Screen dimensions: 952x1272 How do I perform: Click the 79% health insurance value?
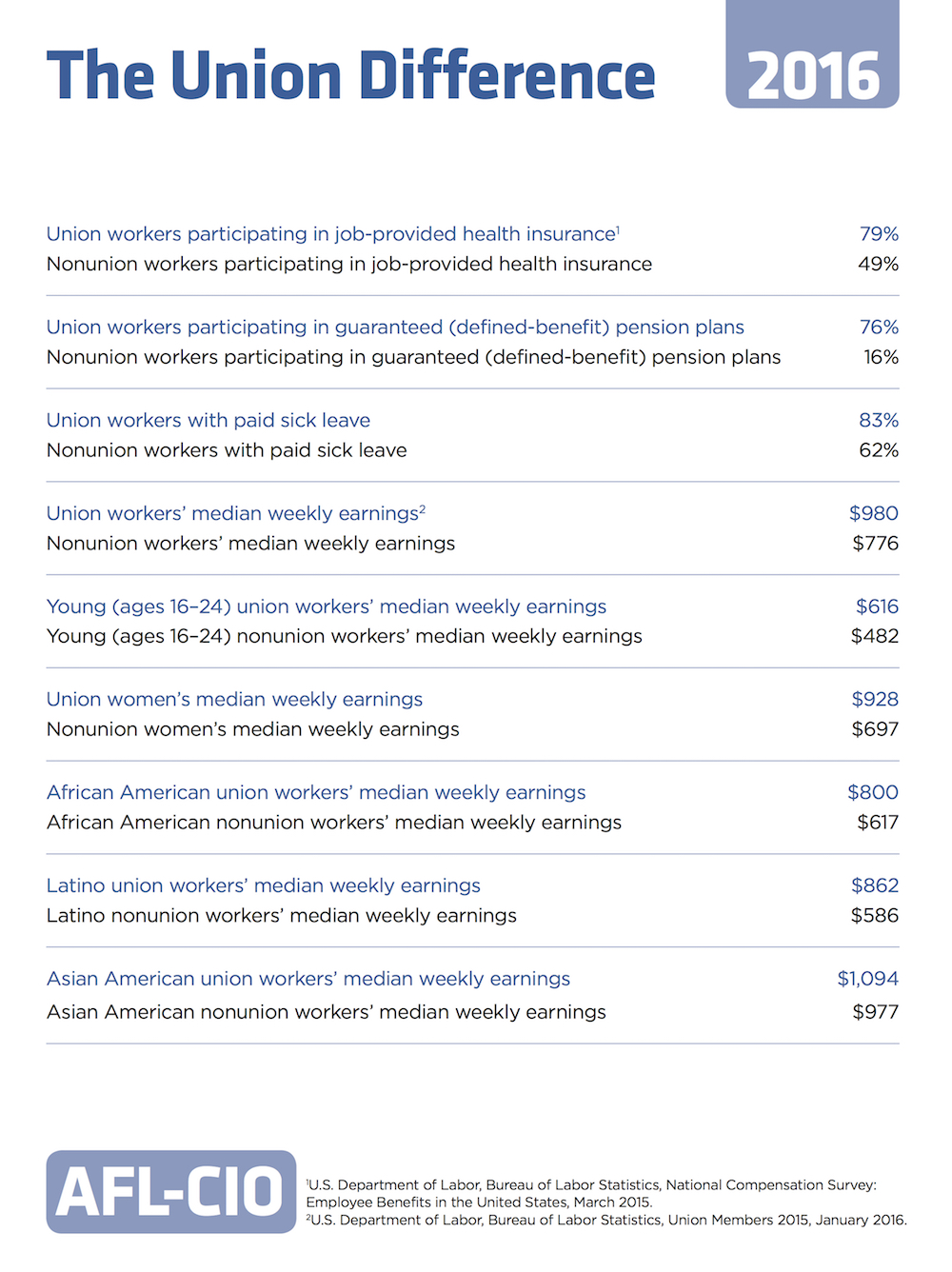tap(879, 234)
